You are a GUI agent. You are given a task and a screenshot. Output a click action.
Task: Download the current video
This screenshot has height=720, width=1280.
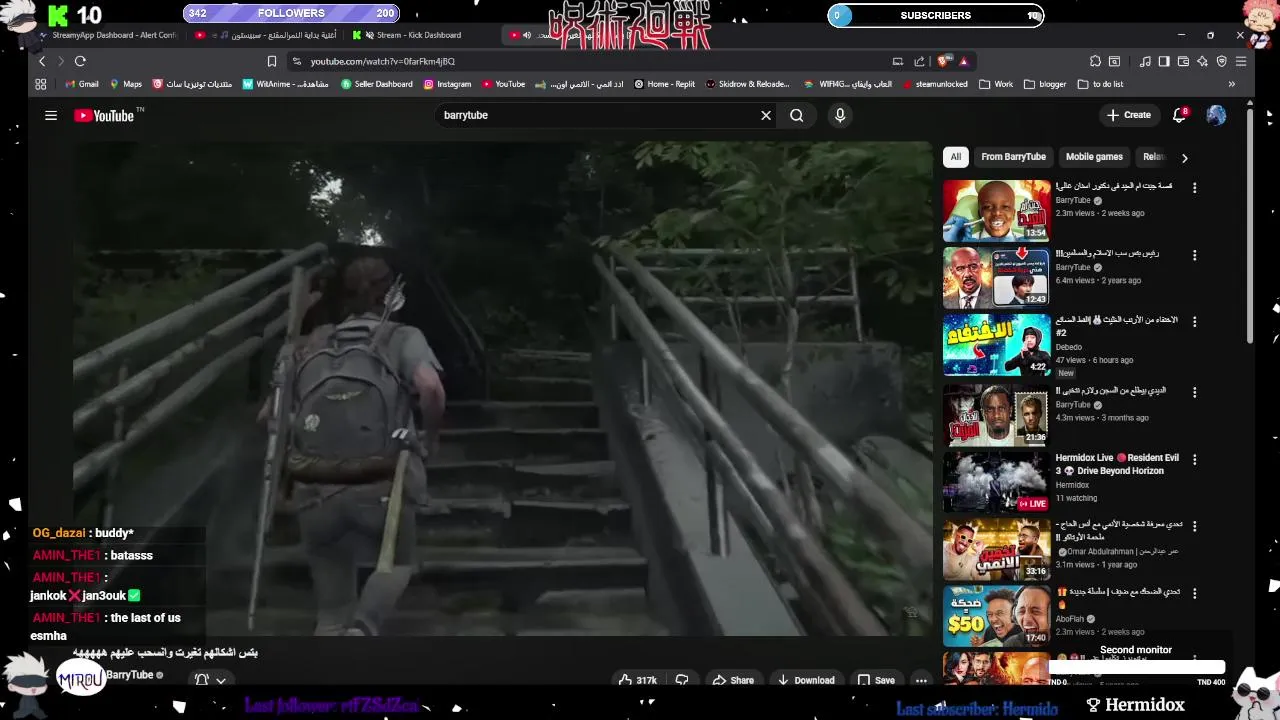pyautogui.click(x=806, y=680)
